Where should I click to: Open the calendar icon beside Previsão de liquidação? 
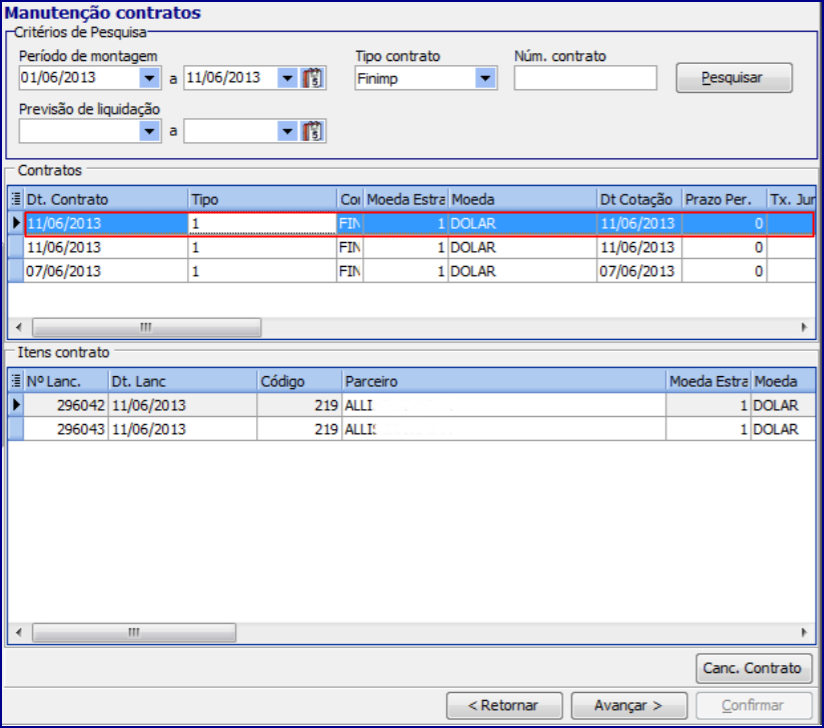tap(313, 131)
